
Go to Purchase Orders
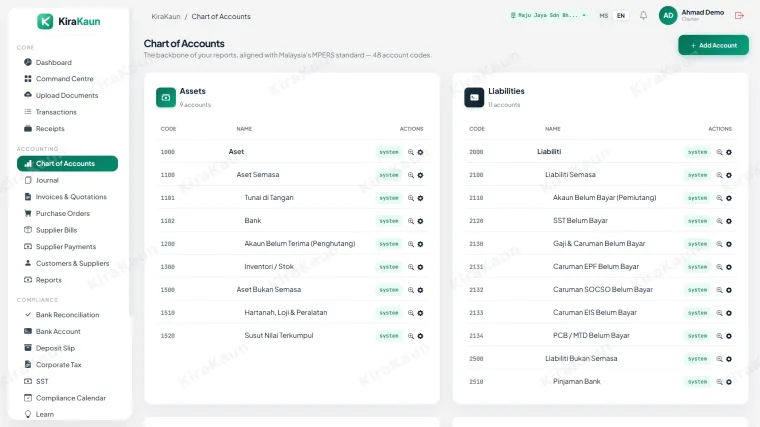[x=57, y=213]
